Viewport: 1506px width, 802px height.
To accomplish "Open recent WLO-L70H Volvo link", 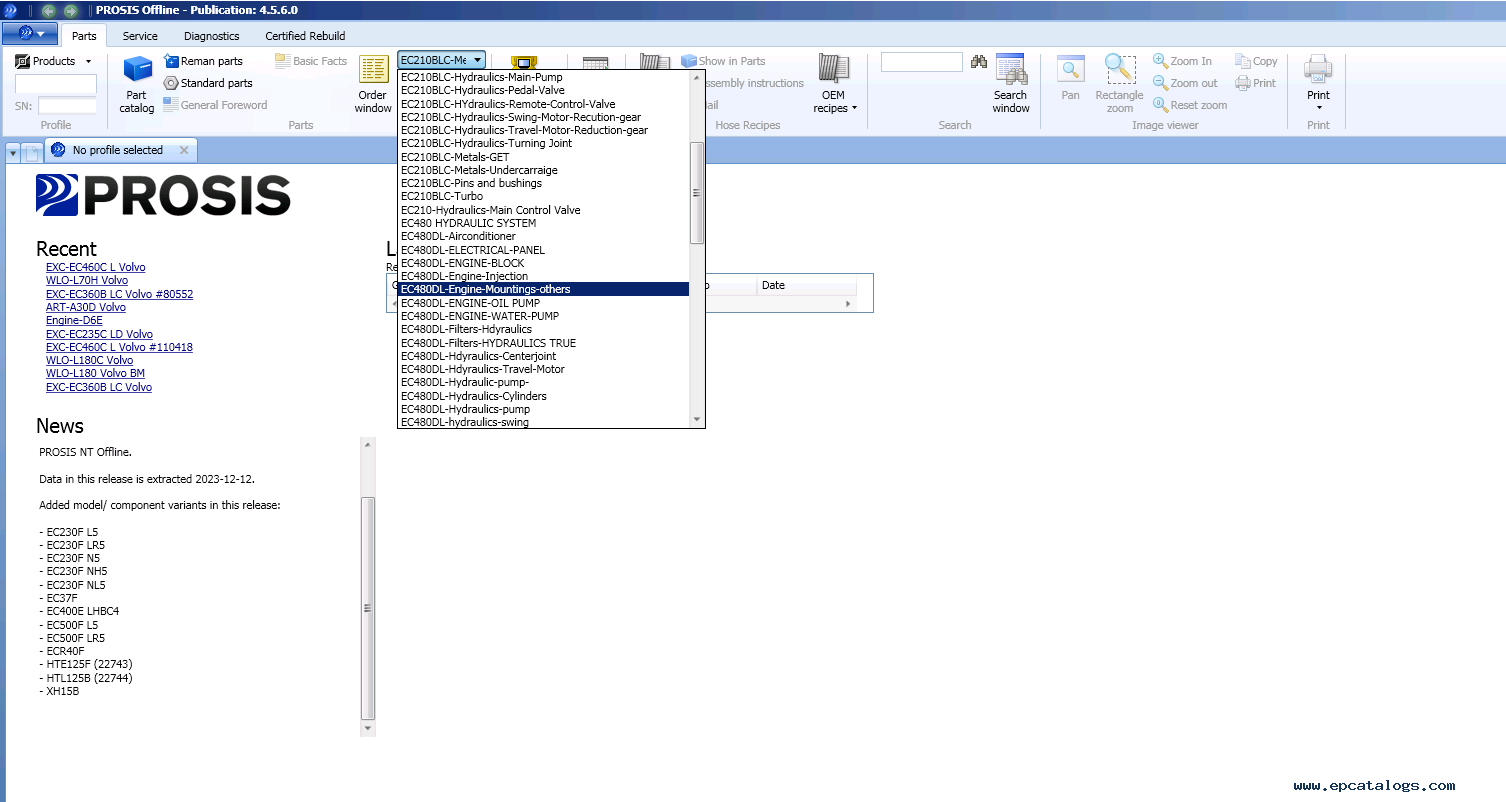I will pyautogui.click(x=87, y=281).
